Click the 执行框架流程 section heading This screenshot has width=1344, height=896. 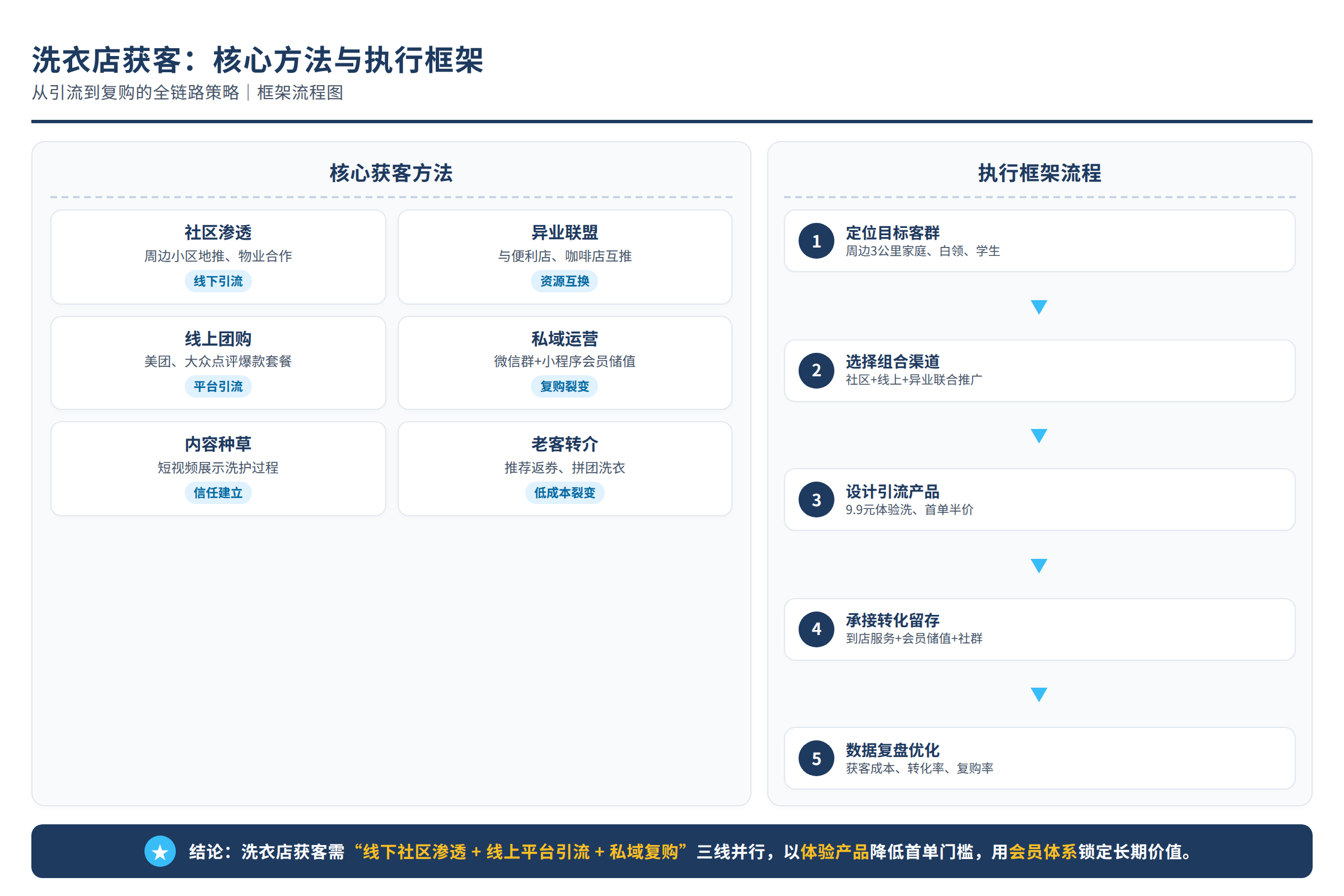click(x=1039, y=173)
